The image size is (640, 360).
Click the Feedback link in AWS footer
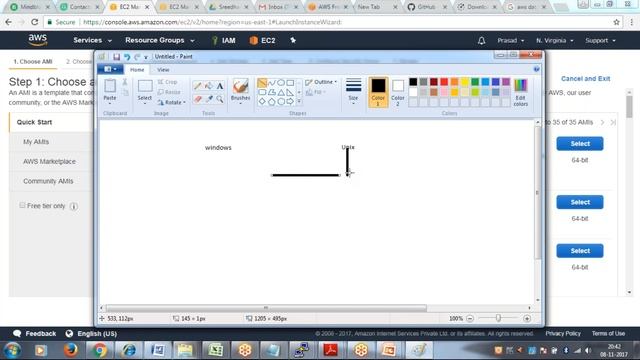[x=35, y=333]
